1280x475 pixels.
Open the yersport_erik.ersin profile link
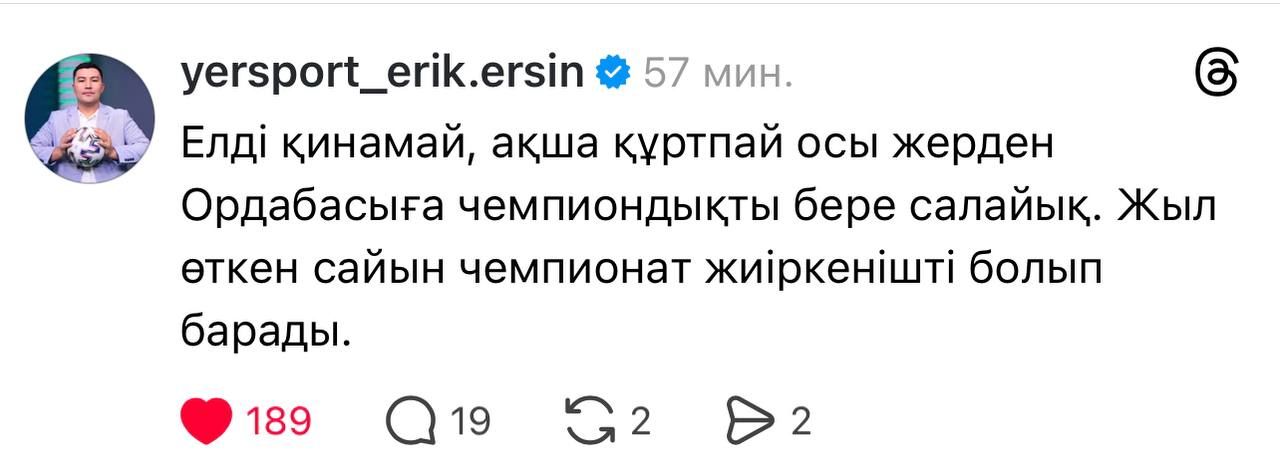381,73
